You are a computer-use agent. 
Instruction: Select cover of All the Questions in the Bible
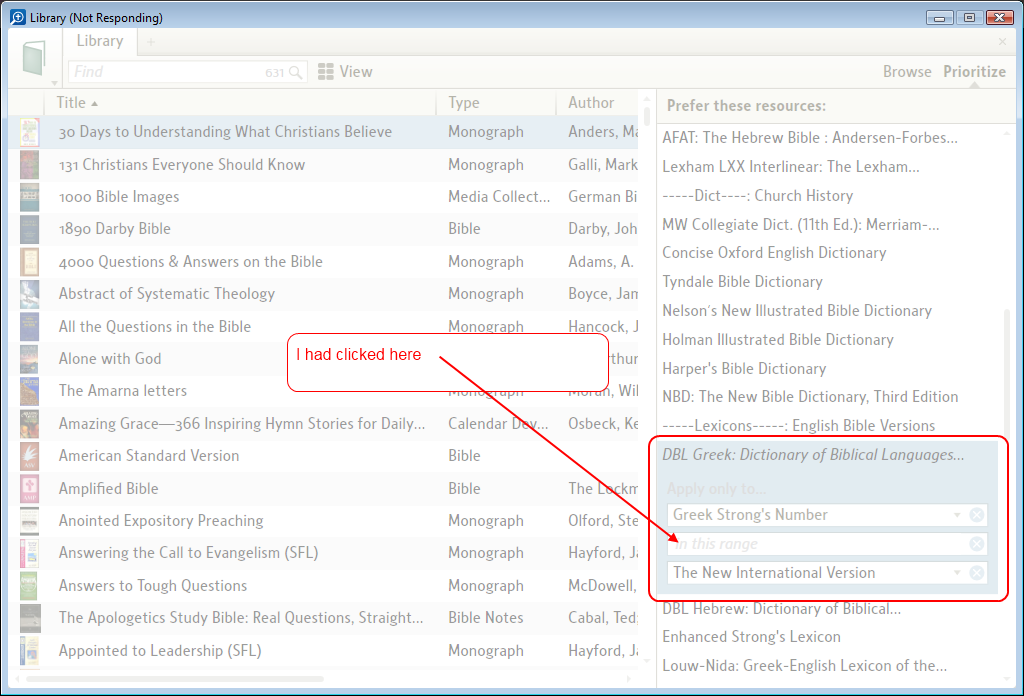[29, 326]
